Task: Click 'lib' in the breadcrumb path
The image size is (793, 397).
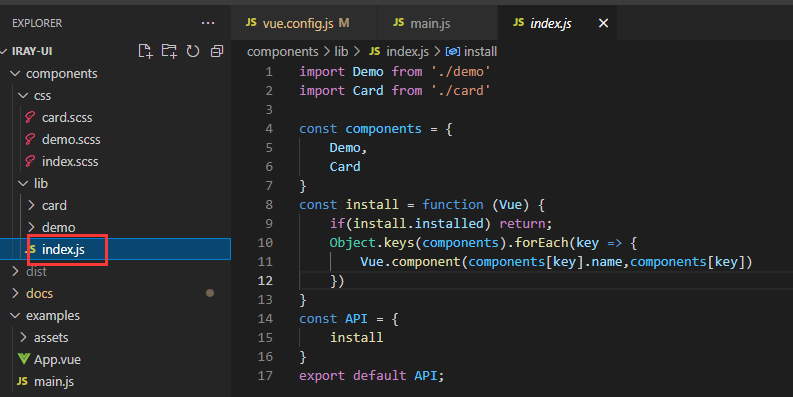Action: 341,52
